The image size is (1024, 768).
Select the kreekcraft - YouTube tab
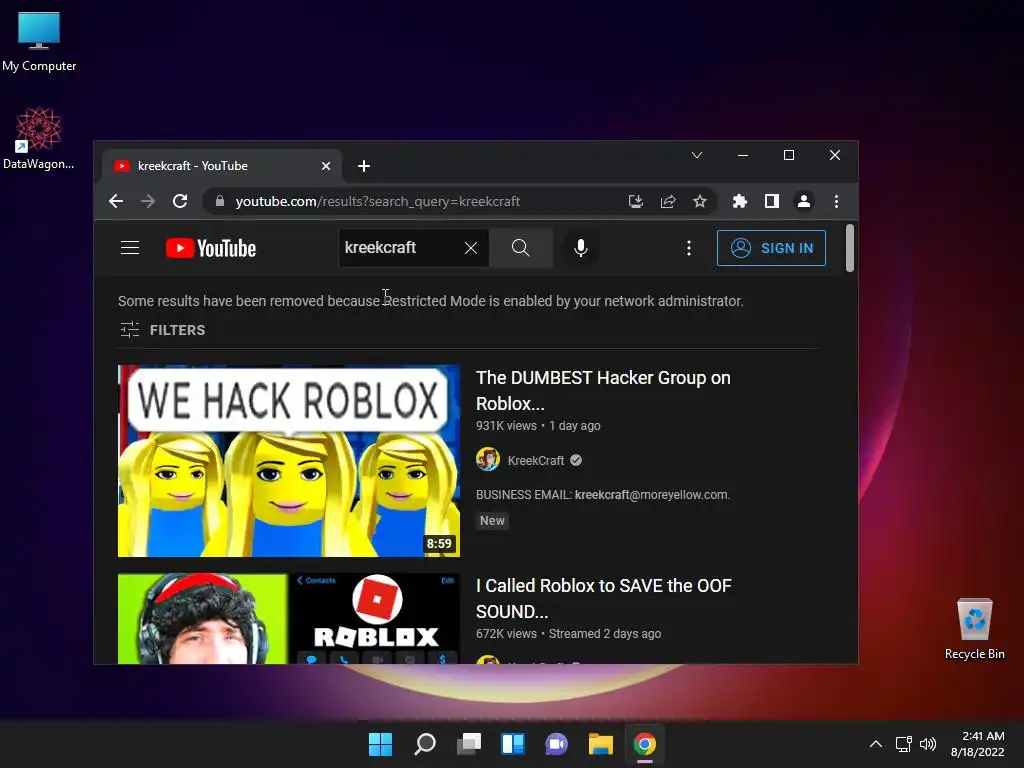pyautogui.click(x=220, y=166)
